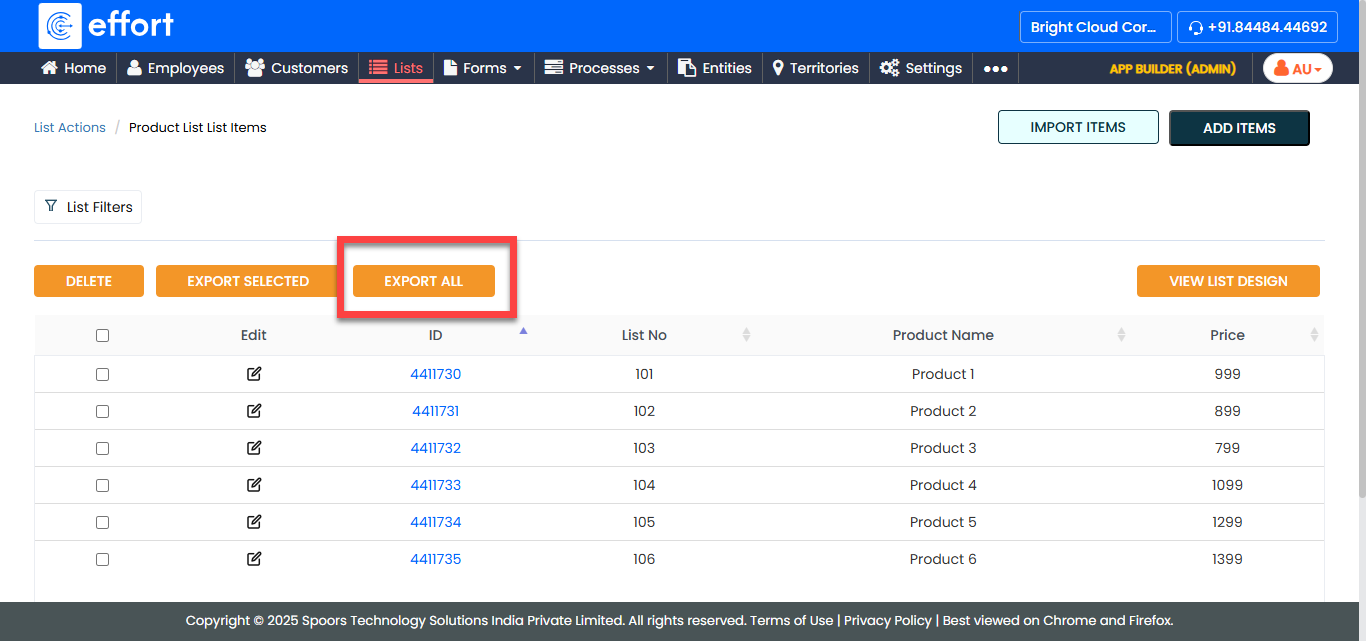Image resolution: width=1366 pixels, height=641 pixels.
Task: Click the IMPORT ITEMS button
Action: click(x=1078, y=127)
